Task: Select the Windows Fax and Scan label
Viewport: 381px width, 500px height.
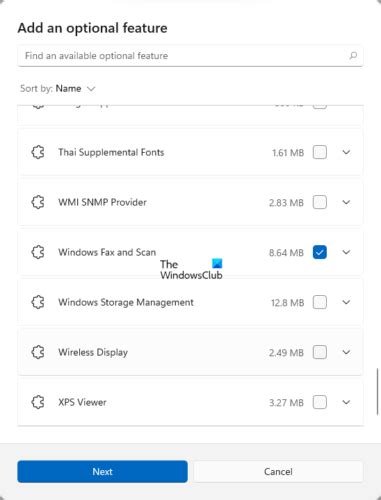Action: click(x=107, y=252)
